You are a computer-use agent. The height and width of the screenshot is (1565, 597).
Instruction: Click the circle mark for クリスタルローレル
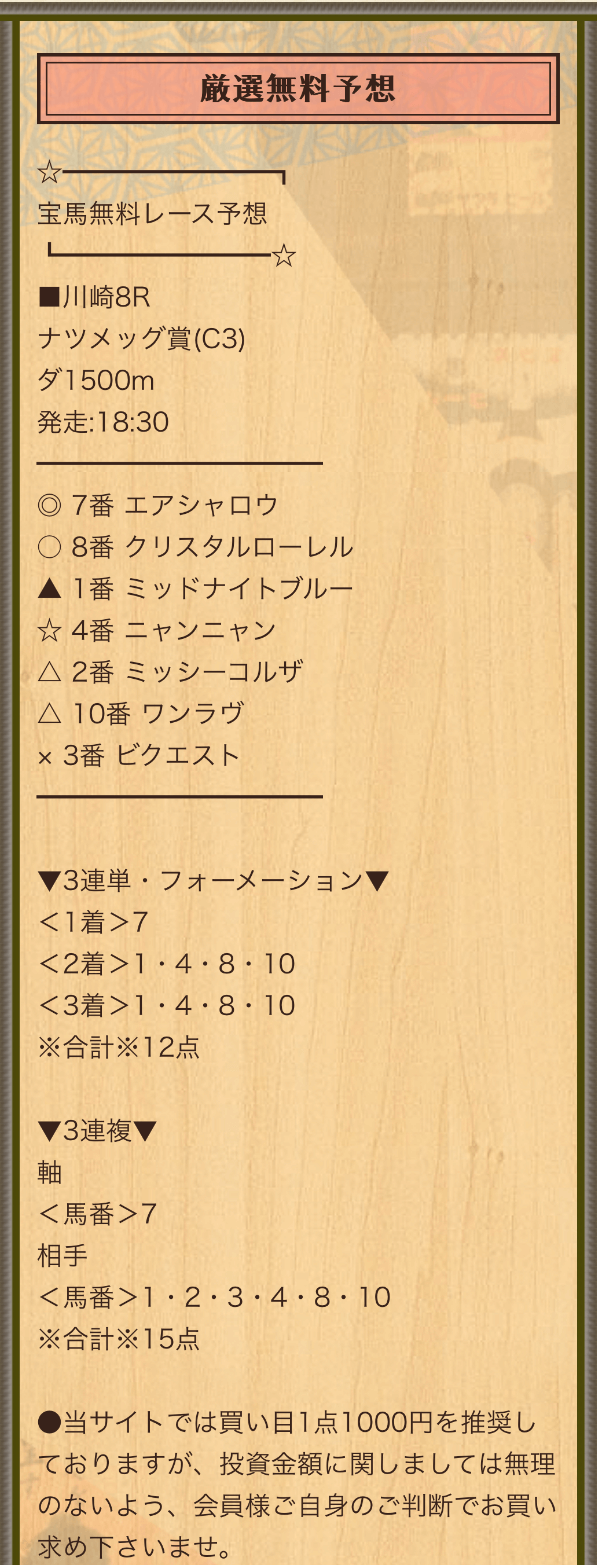pos(50,547)
